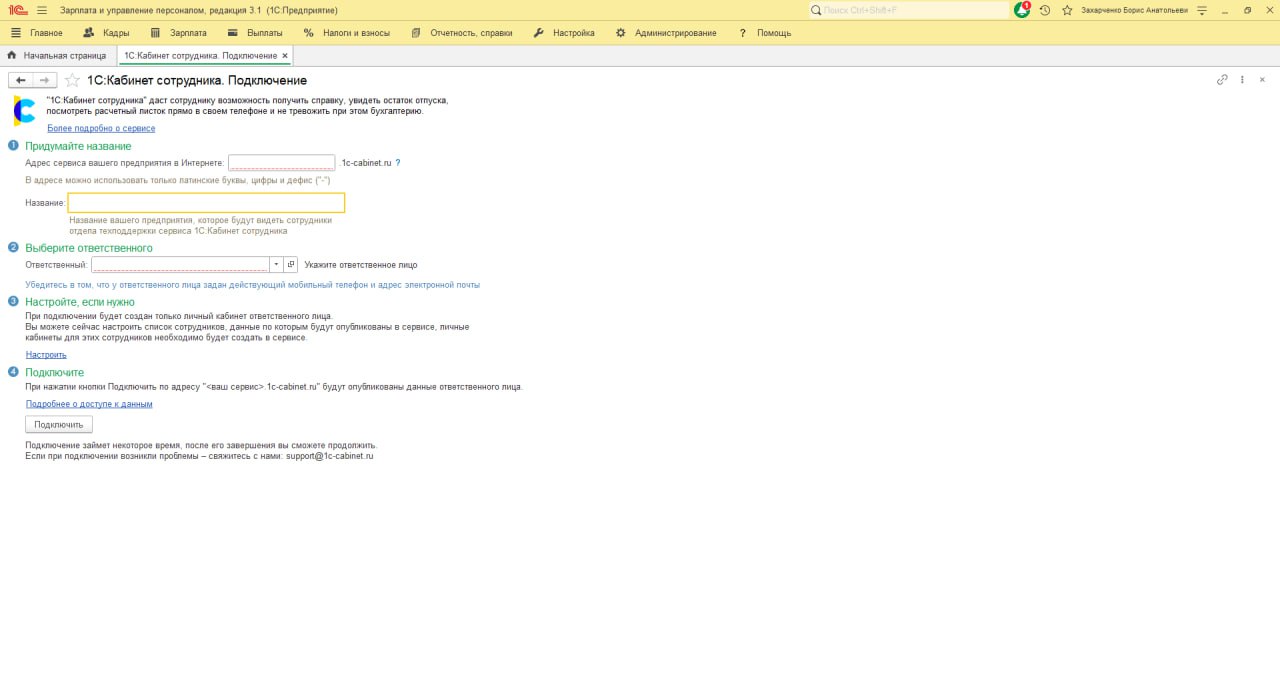Screen dimensions: 1280x684
Task: Switch to Начальная страница tab
Action: (x=57, y=56)
